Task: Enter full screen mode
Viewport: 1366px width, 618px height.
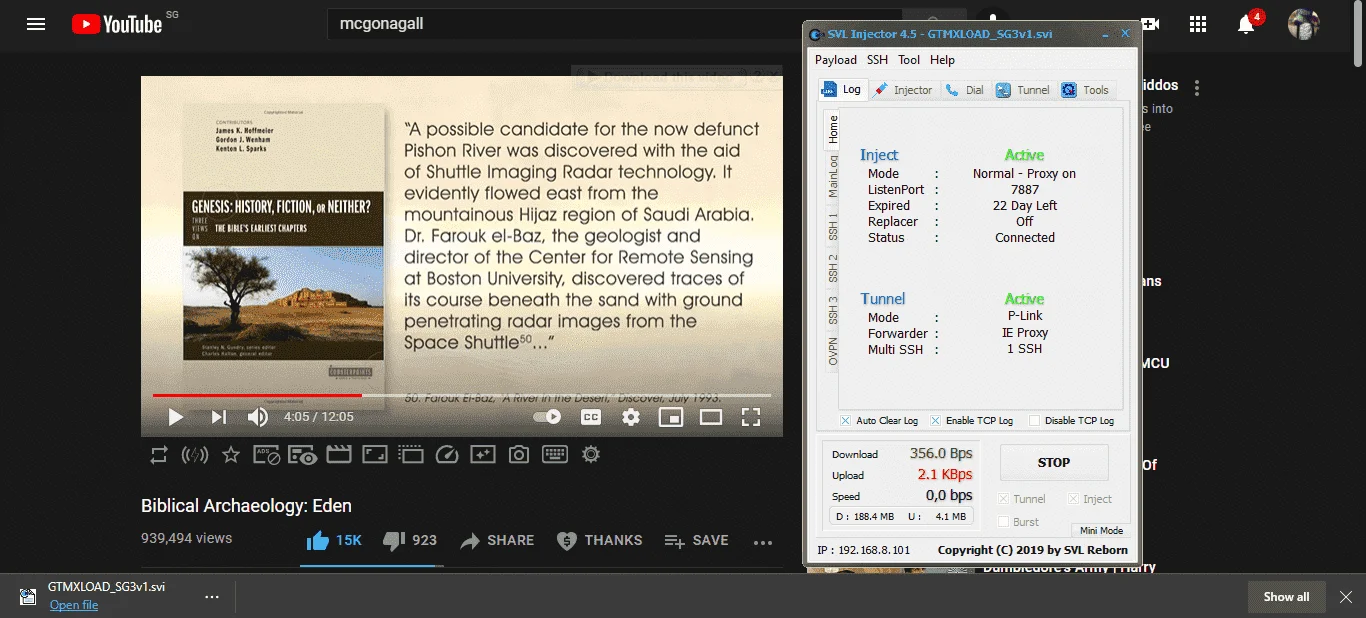Action: click(x=751, y=417)
